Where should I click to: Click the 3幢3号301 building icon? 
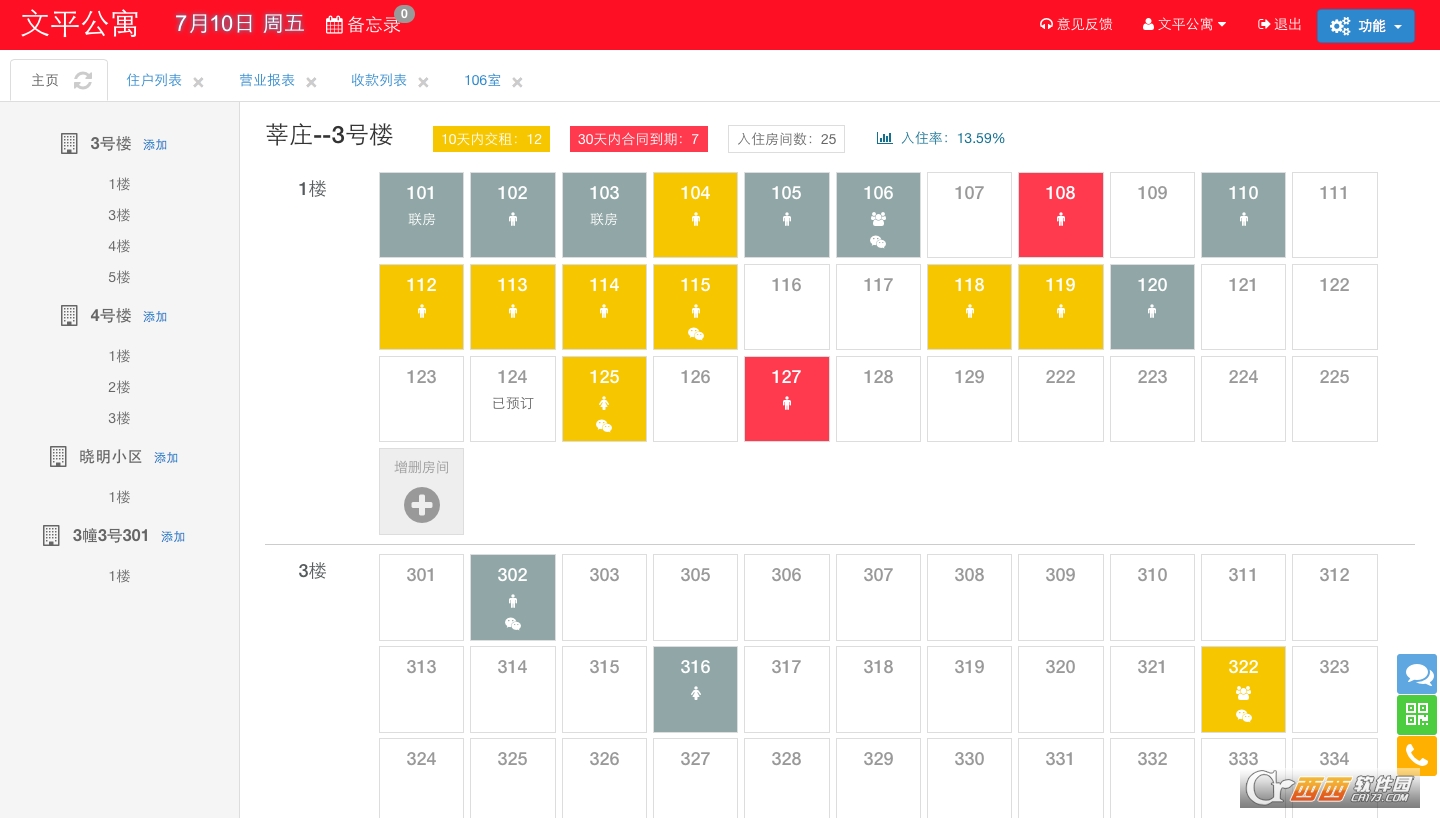pos(51,536)
